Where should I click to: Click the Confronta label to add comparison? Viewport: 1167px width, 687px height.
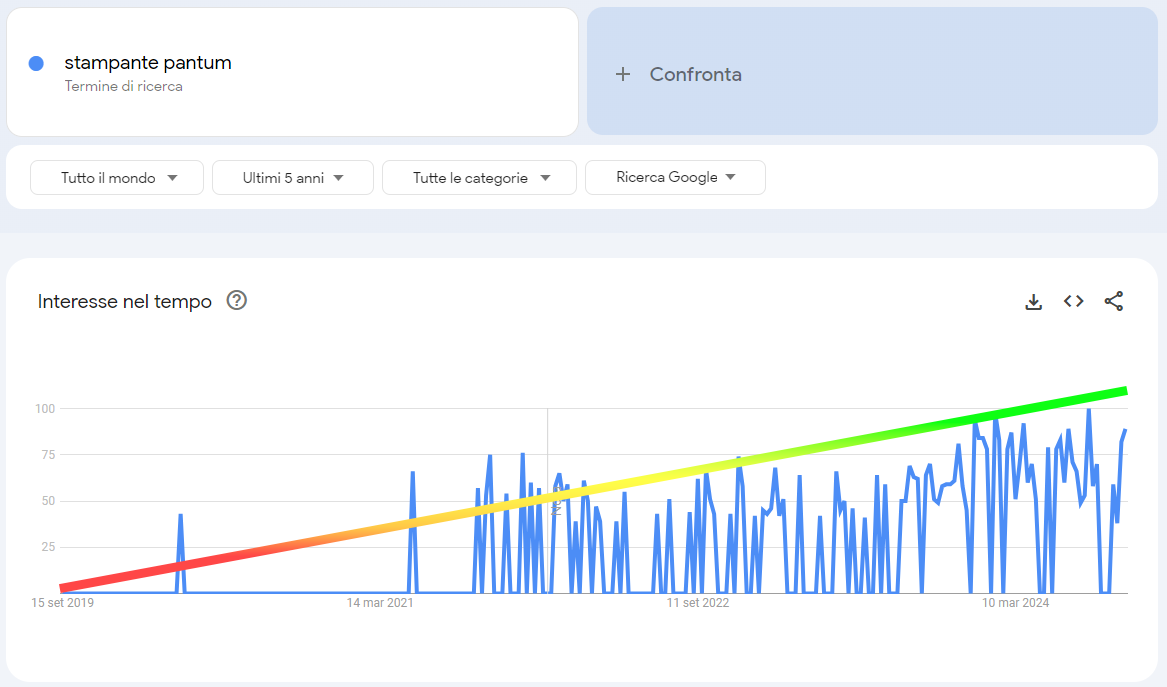(x=695, y=75)
